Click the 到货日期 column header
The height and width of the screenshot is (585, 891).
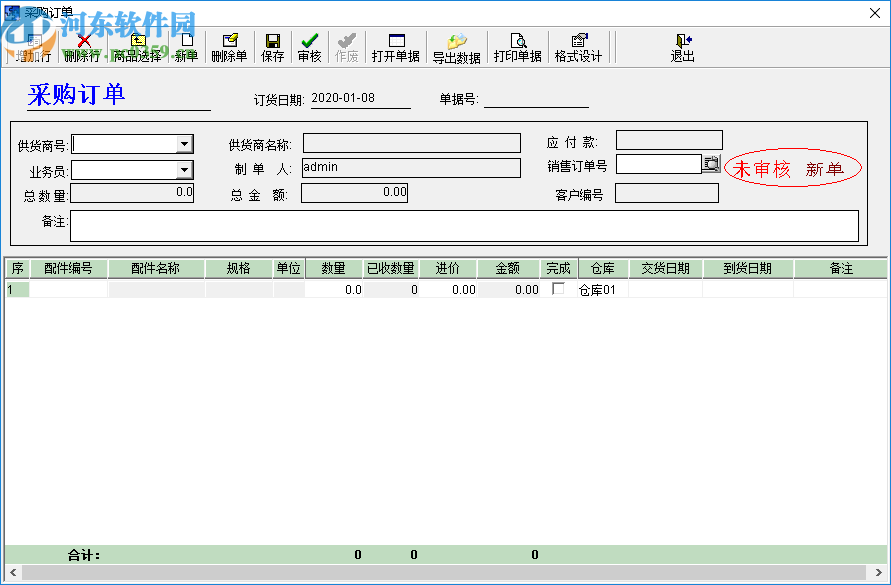748,268
